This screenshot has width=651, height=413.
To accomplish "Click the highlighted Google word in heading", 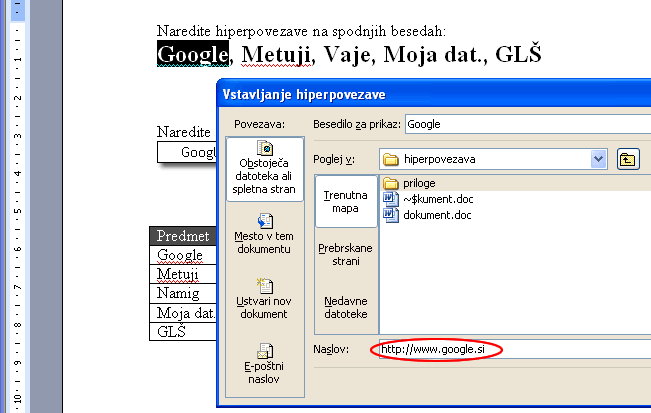I will (x=193, y=54).
